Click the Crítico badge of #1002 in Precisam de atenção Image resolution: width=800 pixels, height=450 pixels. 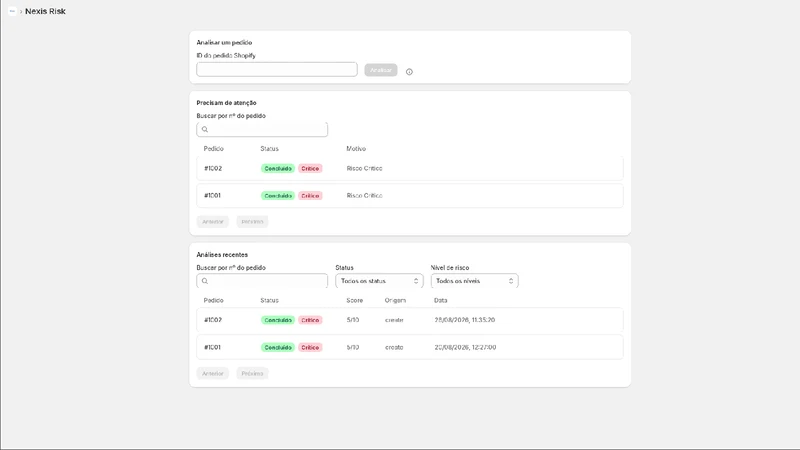coord(310,168)
